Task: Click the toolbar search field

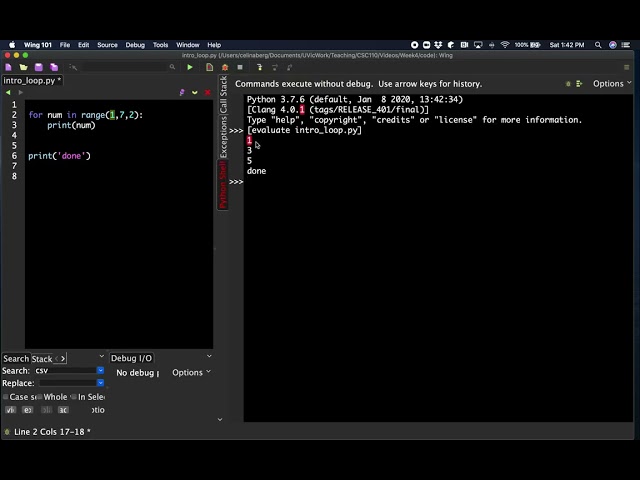Action: (124, 67)
